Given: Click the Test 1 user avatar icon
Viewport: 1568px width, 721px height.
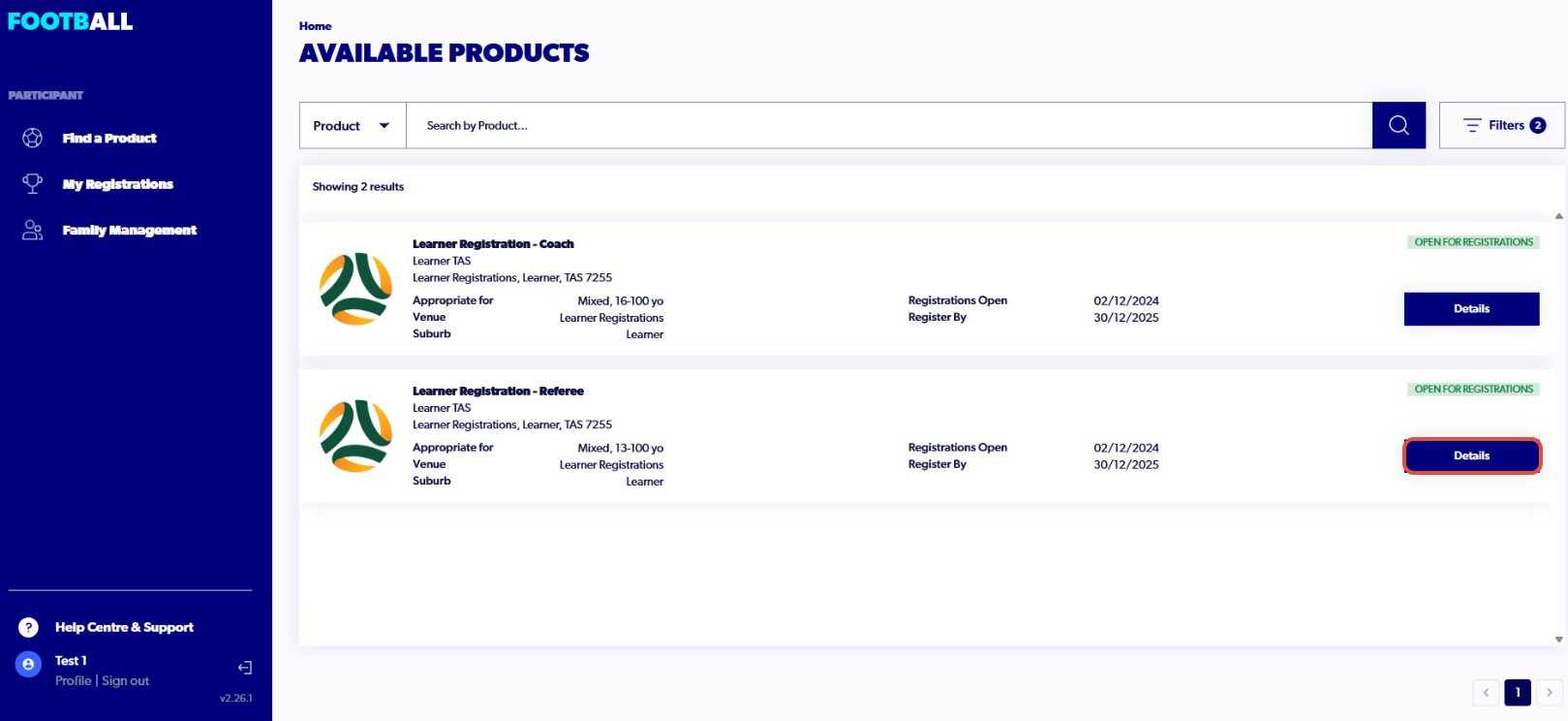Looking at the screenshot, I should [x=28, y=664].
